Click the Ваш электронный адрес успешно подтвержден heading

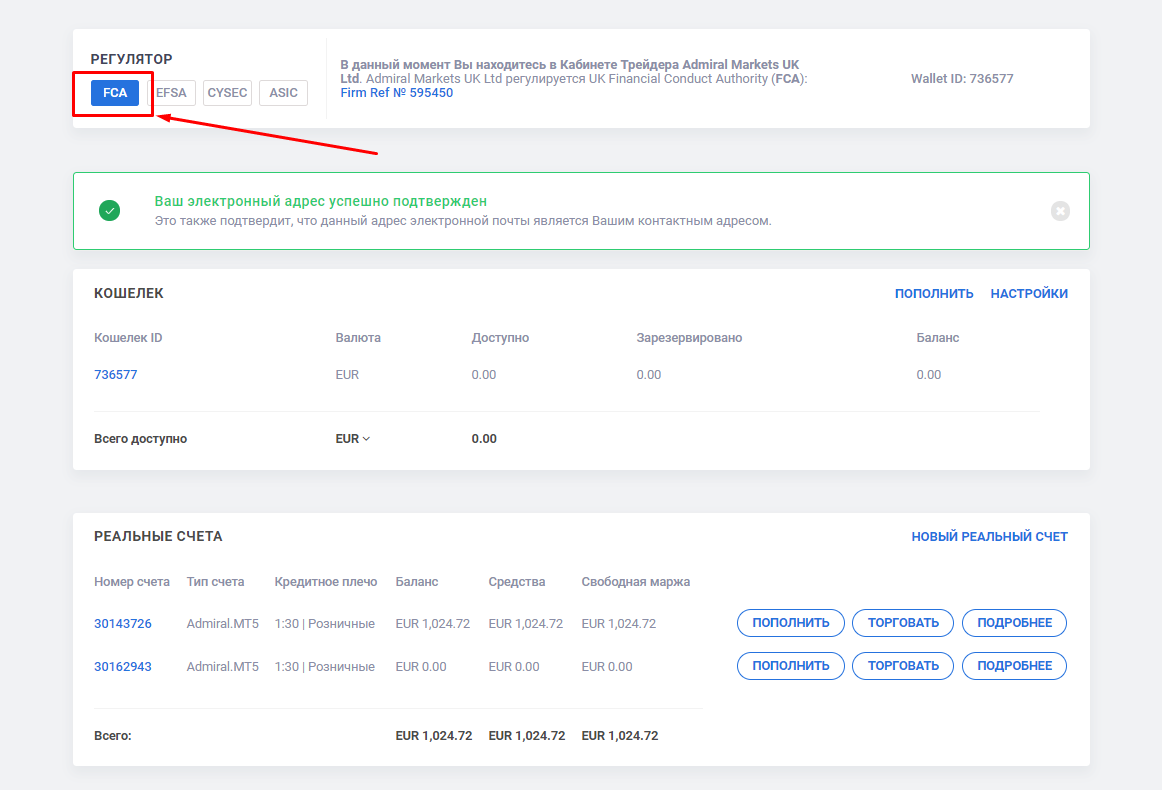point(321,201)
